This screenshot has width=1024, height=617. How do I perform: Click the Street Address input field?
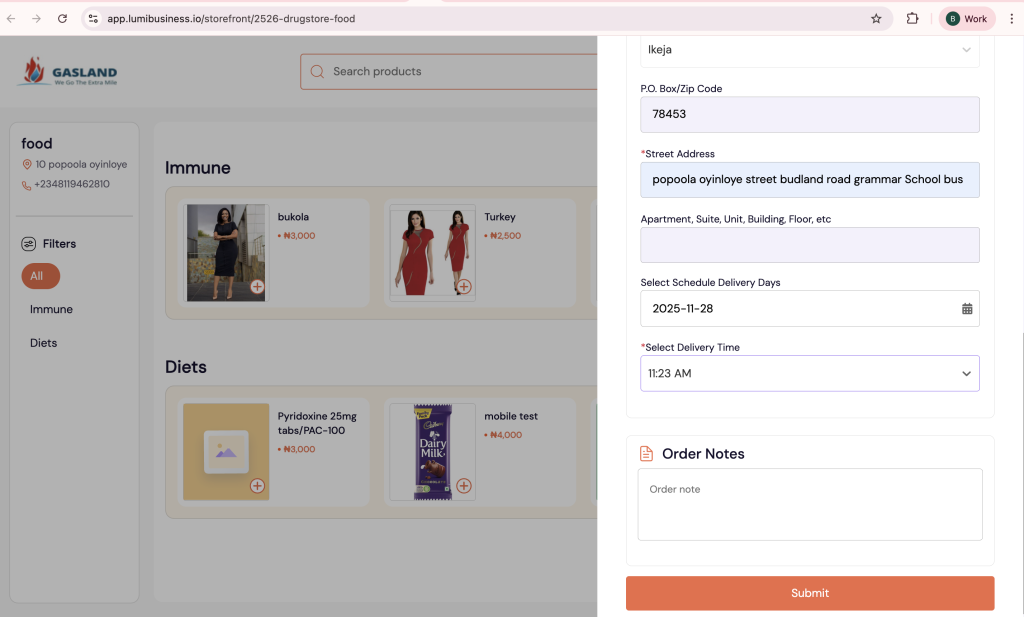point(809,180)
